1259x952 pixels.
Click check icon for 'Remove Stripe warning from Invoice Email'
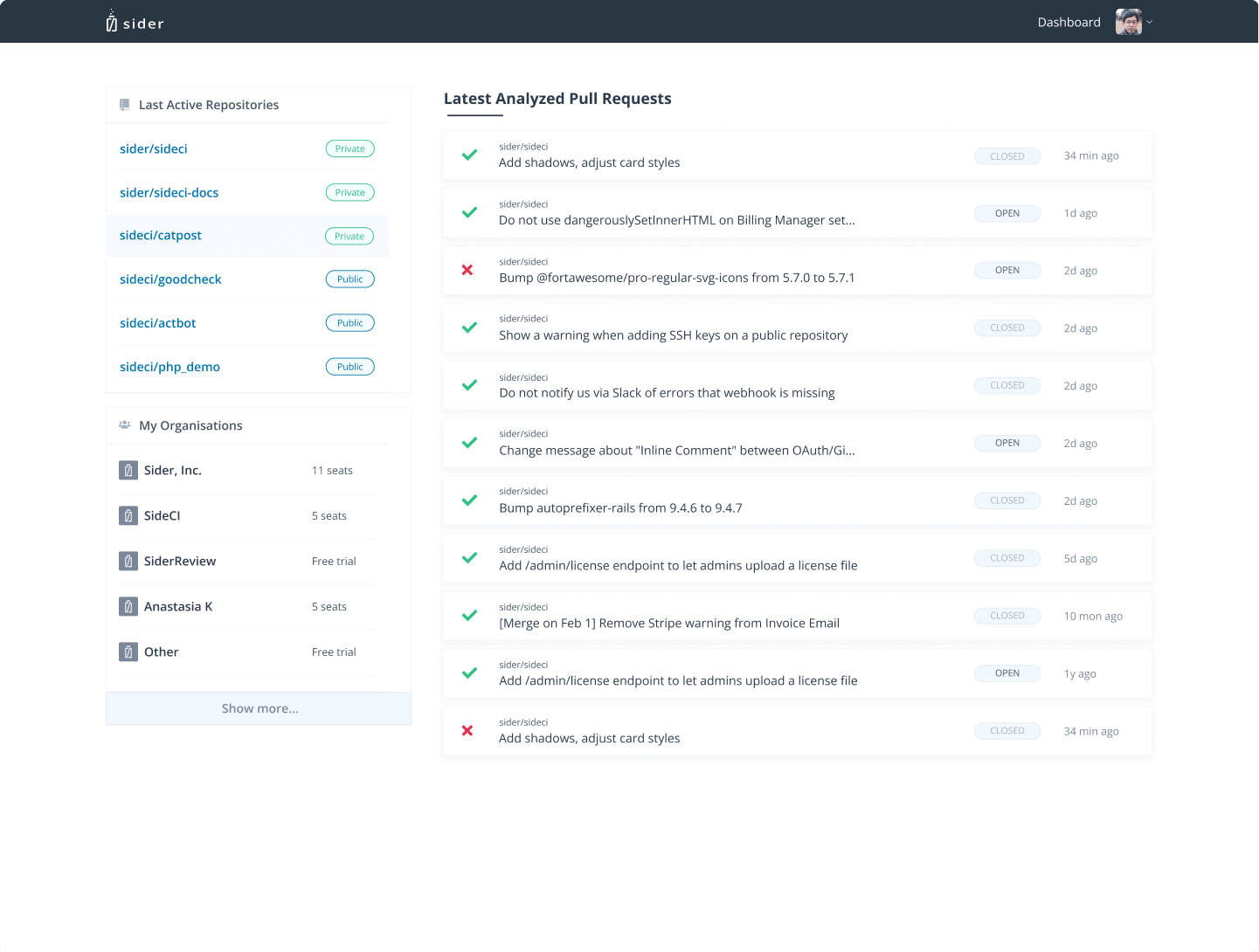coord(469,615)
